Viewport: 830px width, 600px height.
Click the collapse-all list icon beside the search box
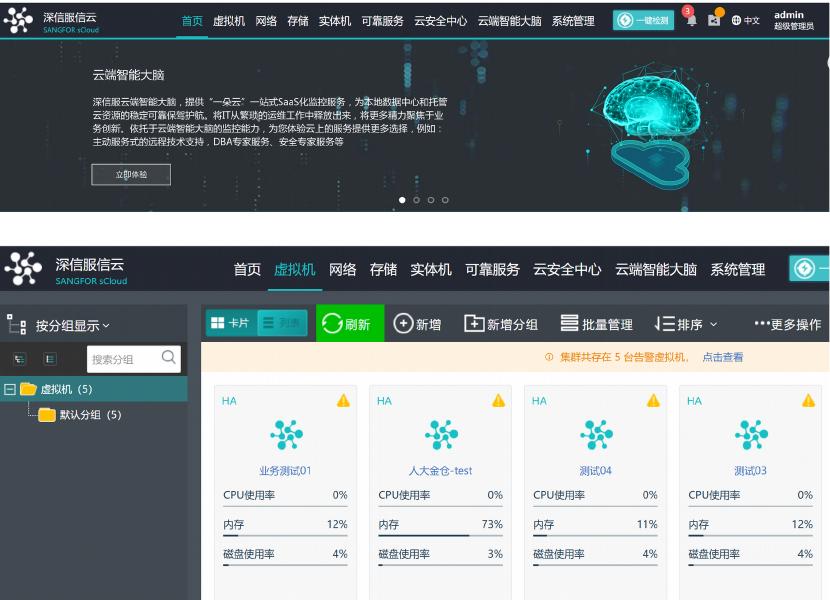[50, 359]
